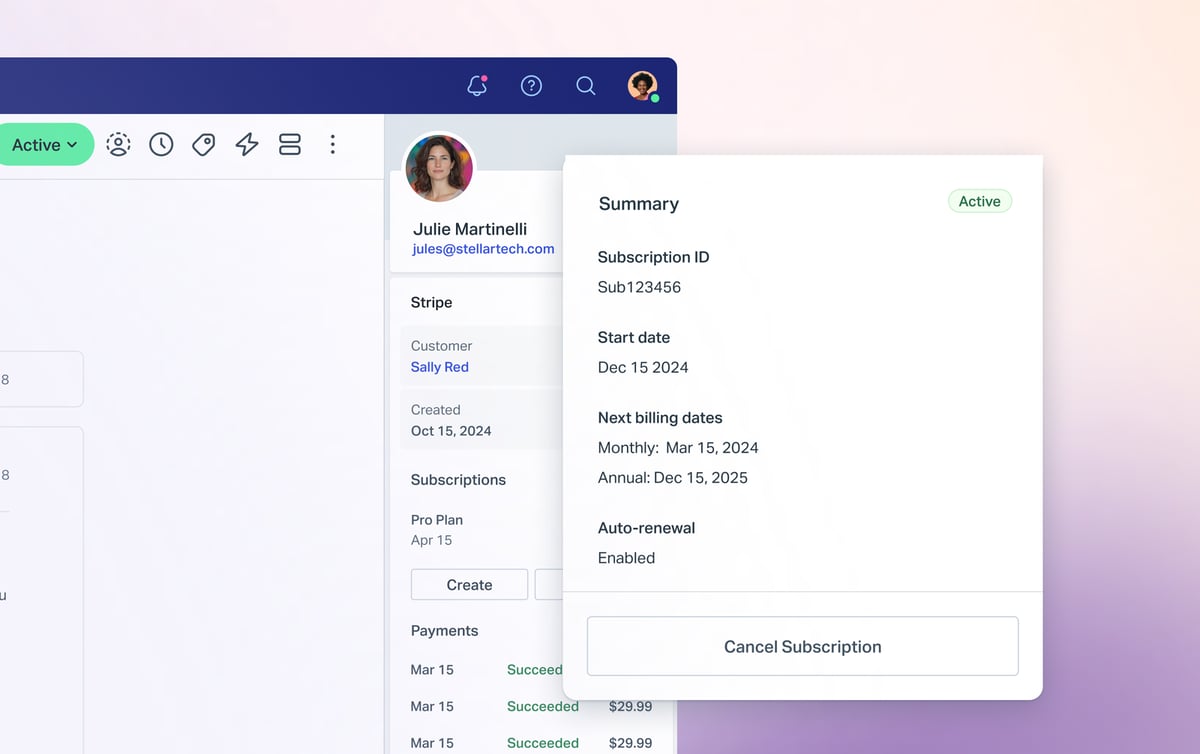
Task: Click Julie Martinelli's profile photo
Action: (x=438, y=167)
